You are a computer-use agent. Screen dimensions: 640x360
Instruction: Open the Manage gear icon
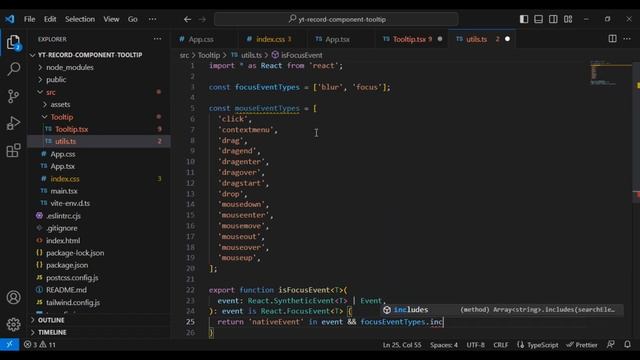tap(13, 324)
